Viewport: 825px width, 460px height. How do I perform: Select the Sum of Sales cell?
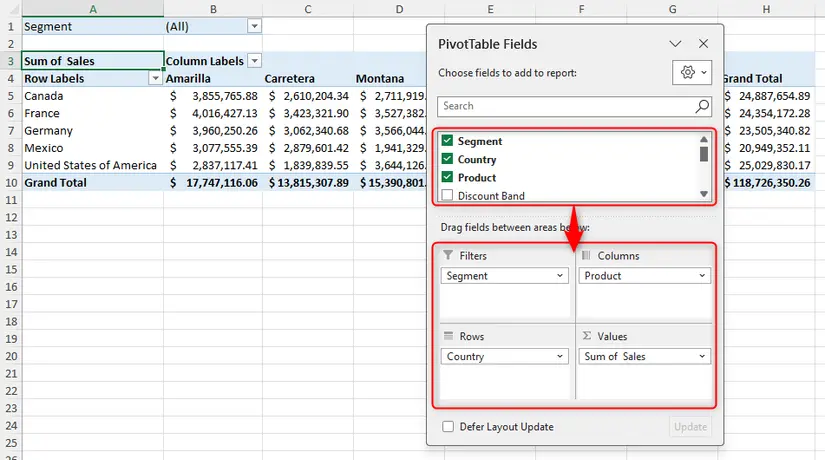[93, 61]
